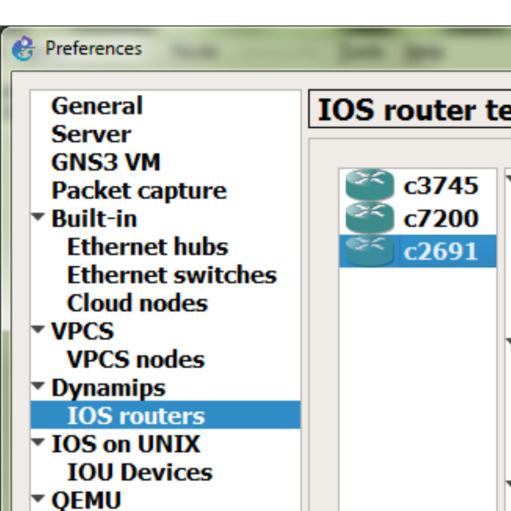Click the QEMU category label
The image size is (511, 511).
[x=86, y=500]
